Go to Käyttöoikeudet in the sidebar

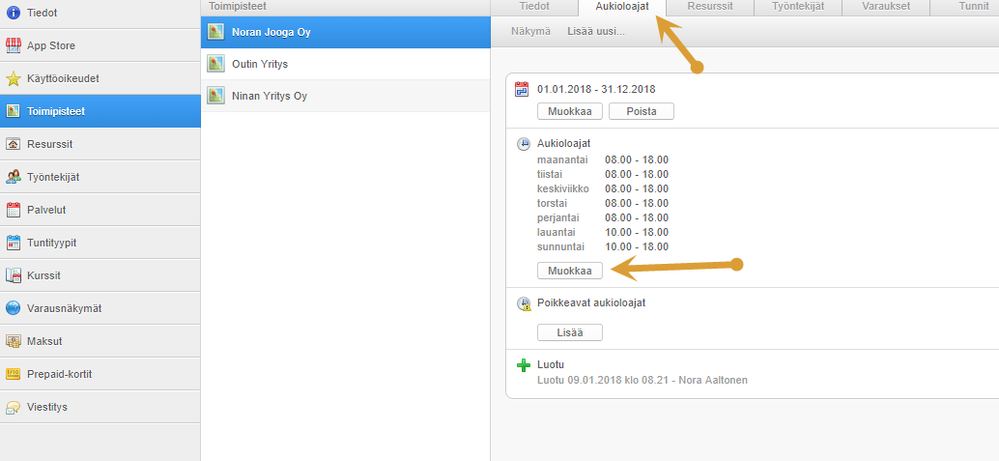click(100, 78)
